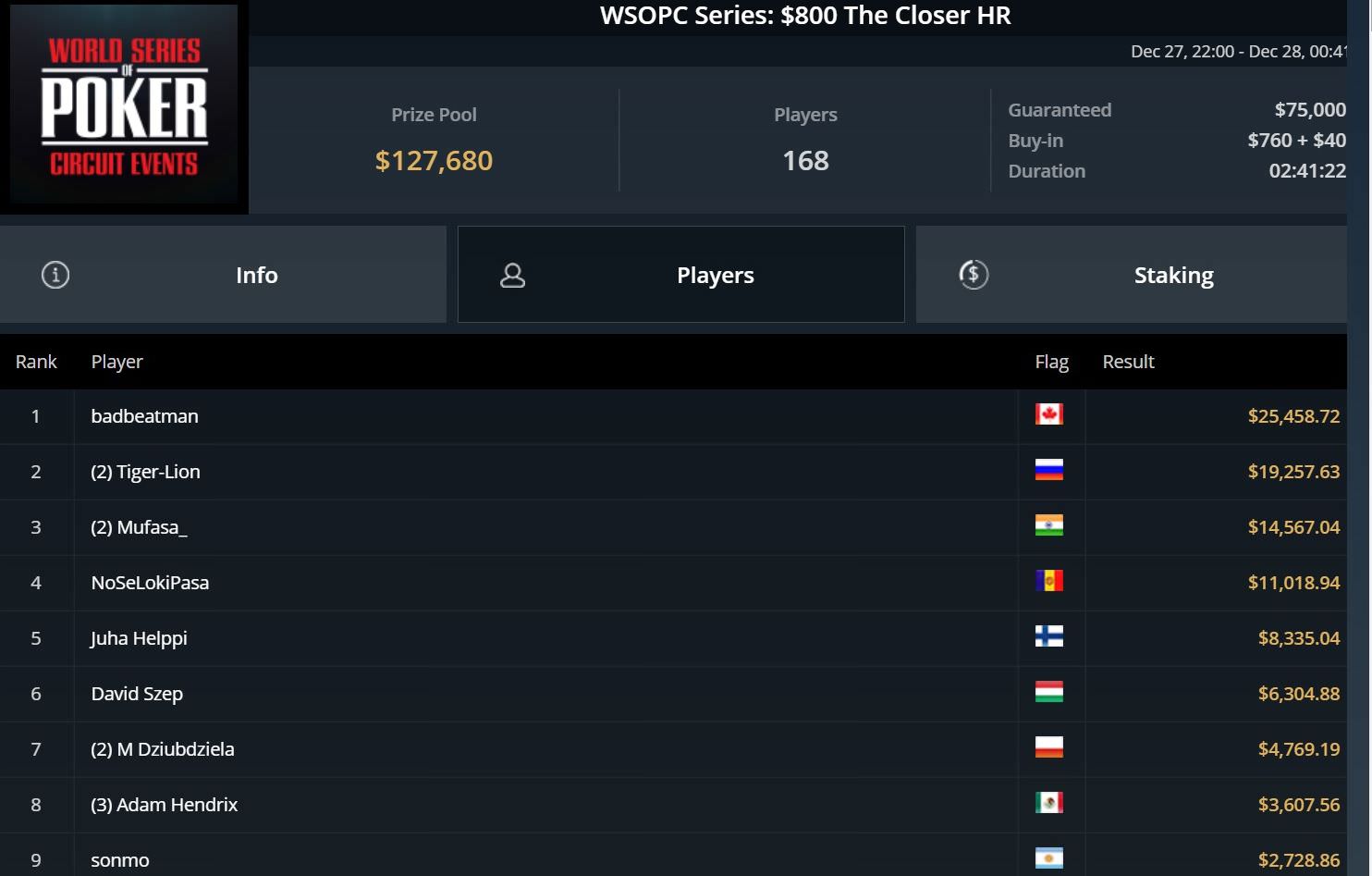The image size is (1372, 876).
Task: Click the Player column header
Action: point(116,362)
